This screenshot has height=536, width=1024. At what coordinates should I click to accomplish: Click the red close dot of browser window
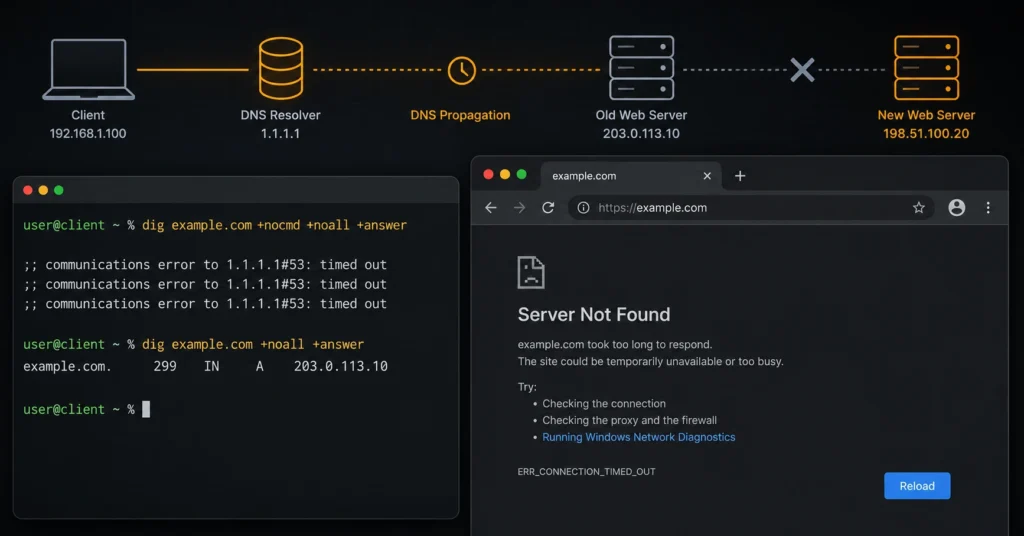pos(488,174)
